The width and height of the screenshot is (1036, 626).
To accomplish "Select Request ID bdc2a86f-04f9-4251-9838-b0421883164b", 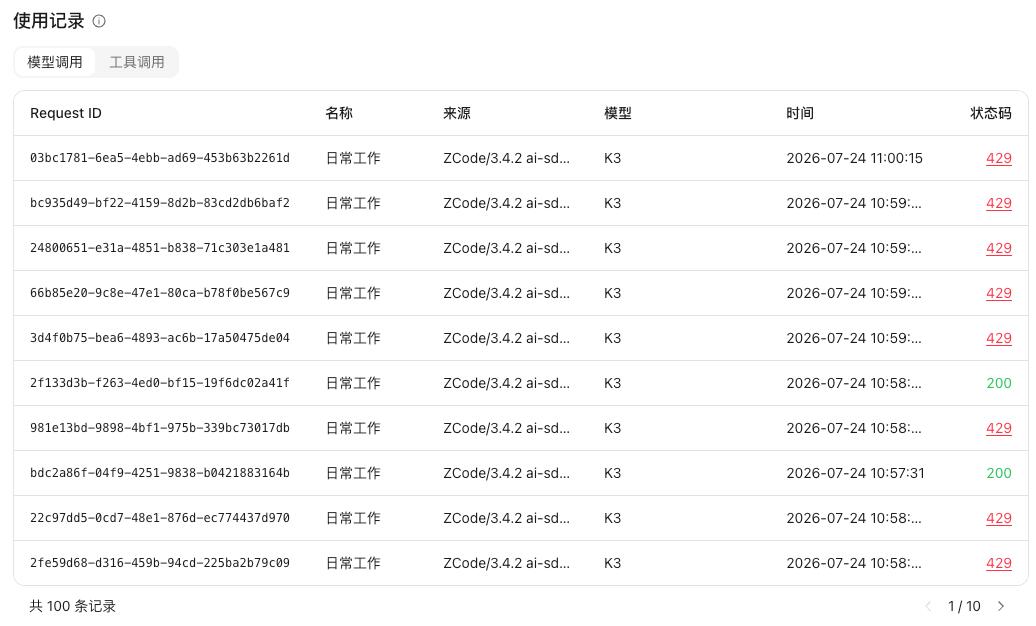I will (x=160, y=473).
